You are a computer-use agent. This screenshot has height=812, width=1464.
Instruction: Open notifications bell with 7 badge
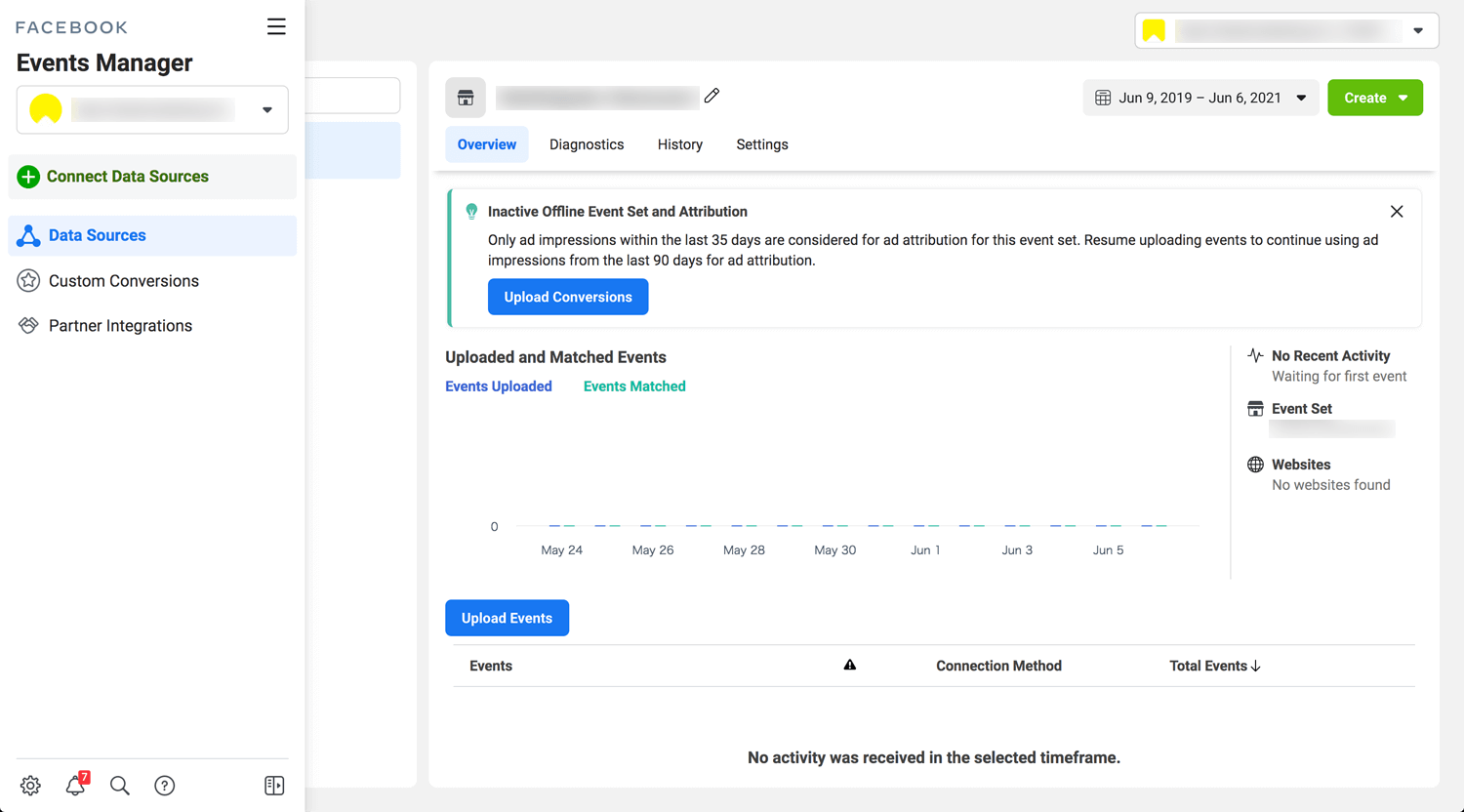tap(75, 786)
